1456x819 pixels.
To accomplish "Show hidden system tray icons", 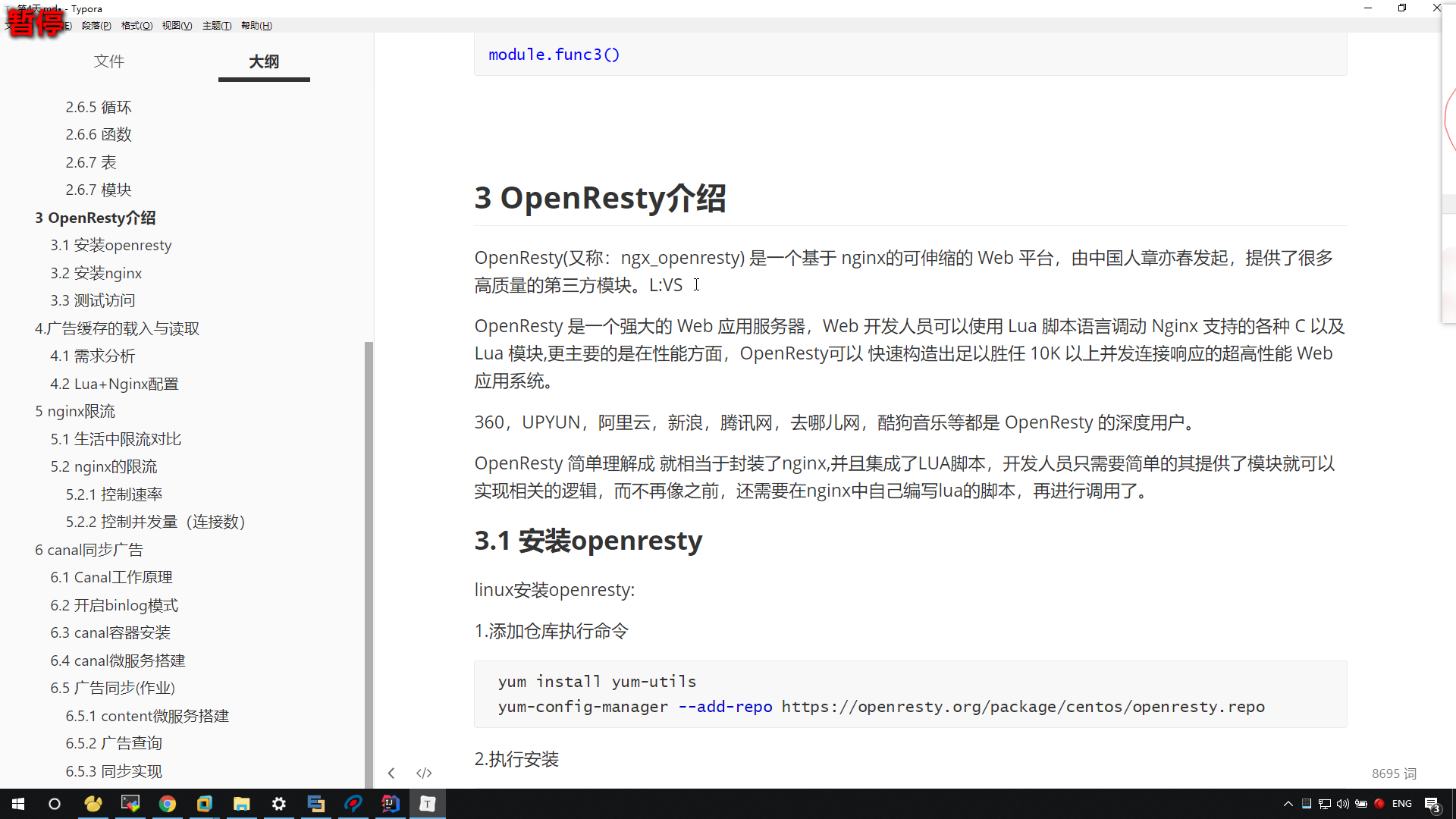I will click(x=1288, y=804).
